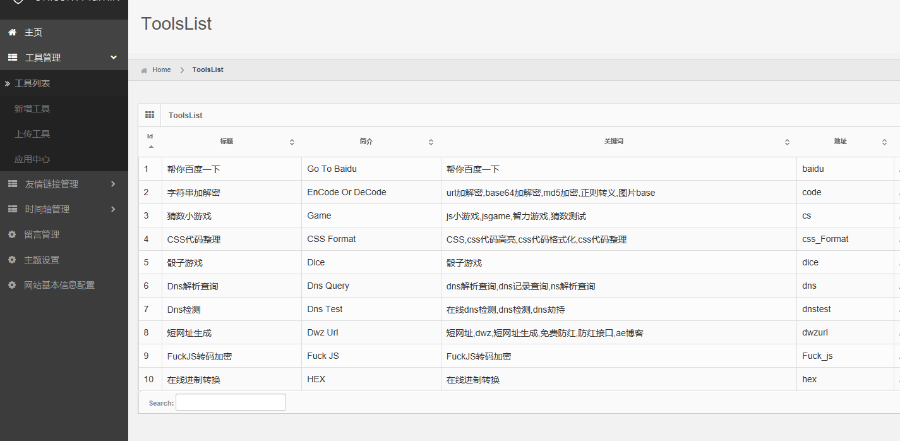Click the Dns Test cell
The width and height of the screenshot is (900, 441).
[371, 310]
